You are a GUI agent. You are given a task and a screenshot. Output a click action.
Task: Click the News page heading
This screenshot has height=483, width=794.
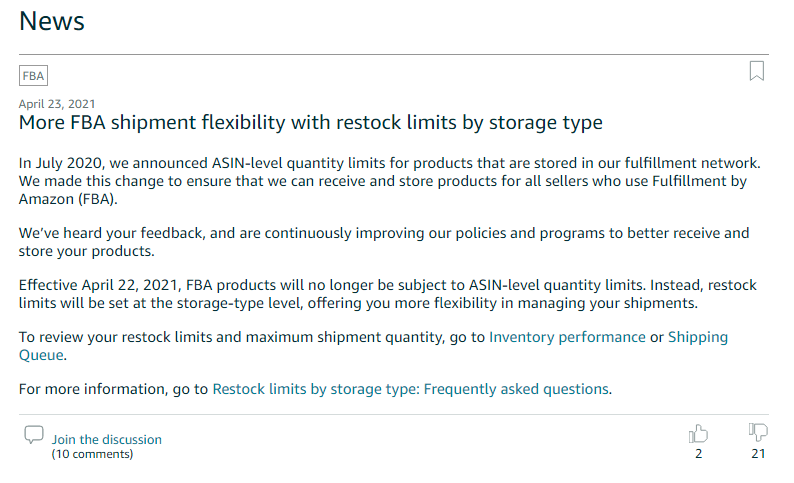tap(52, 21)
